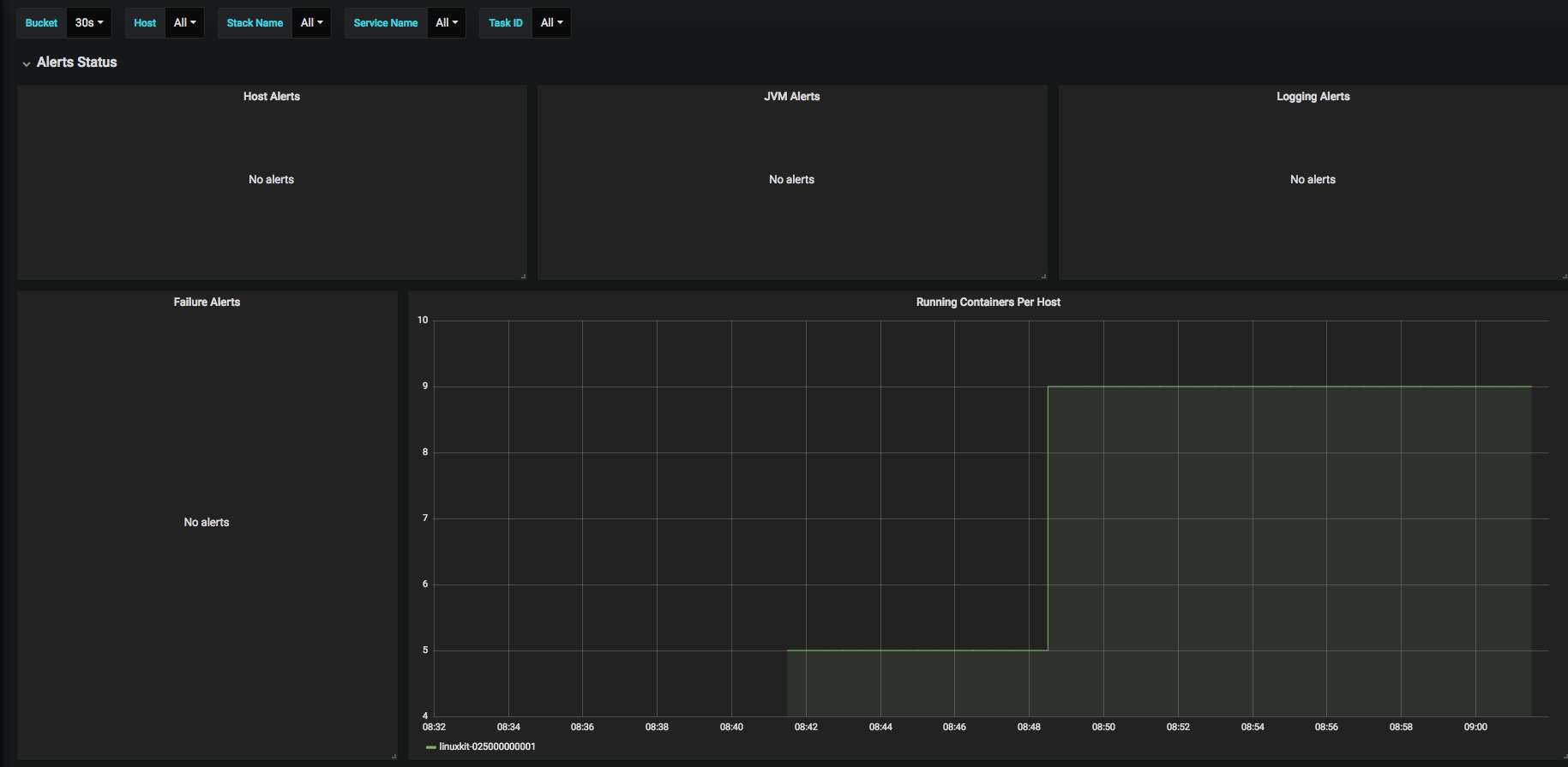Click the y-axis value 5 label
This screenshot has height=767, width=1568.
pyautogui.click(x=425, y=650)
